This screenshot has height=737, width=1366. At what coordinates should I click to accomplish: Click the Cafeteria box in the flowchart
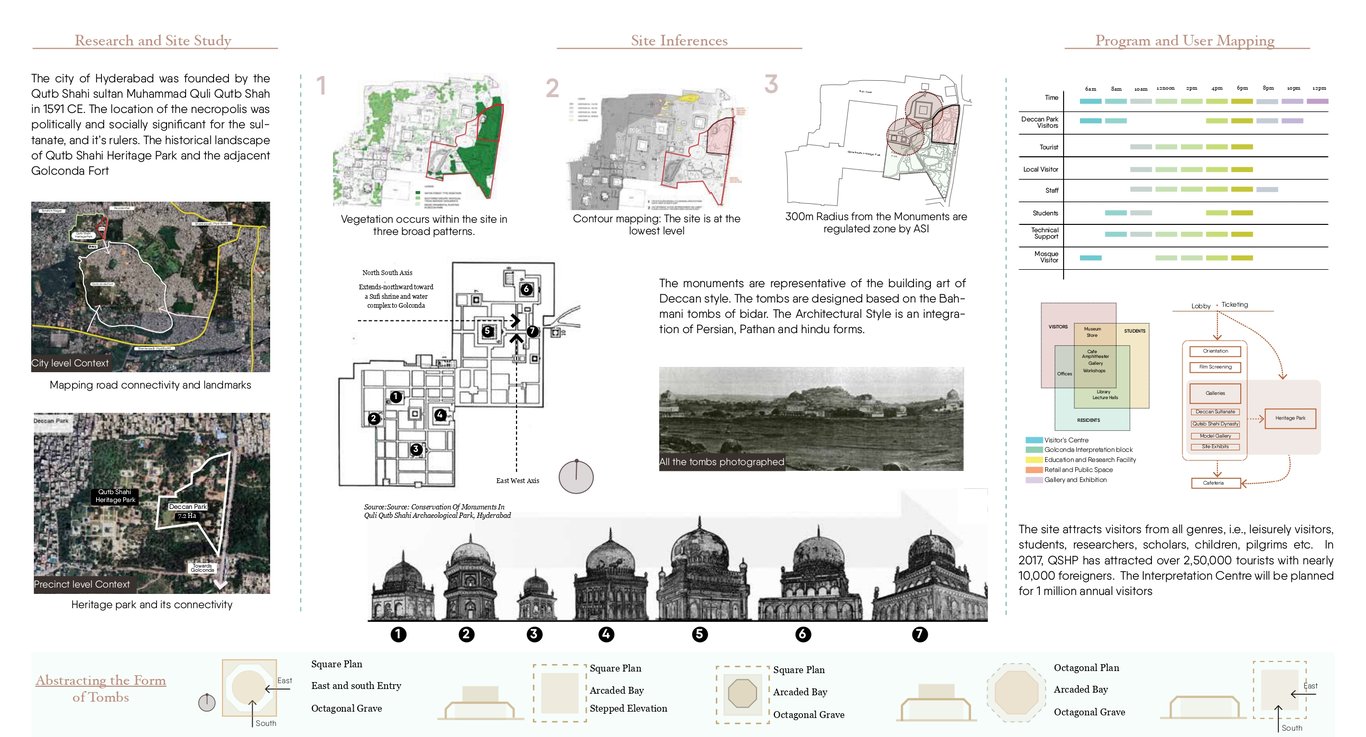click(x=1215, y=483)
